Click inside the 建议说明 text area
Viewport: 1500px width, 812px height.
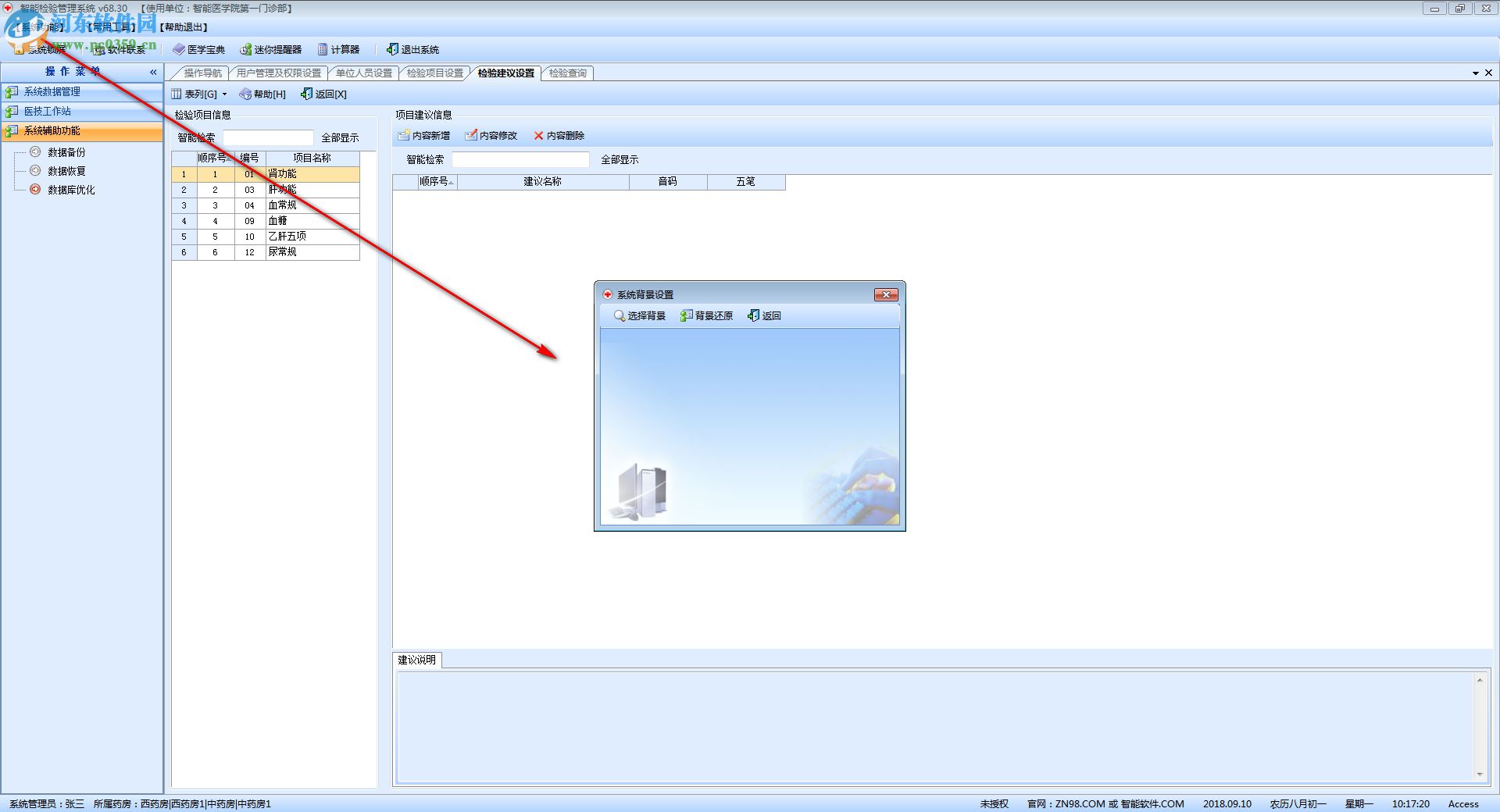point(934,726)
